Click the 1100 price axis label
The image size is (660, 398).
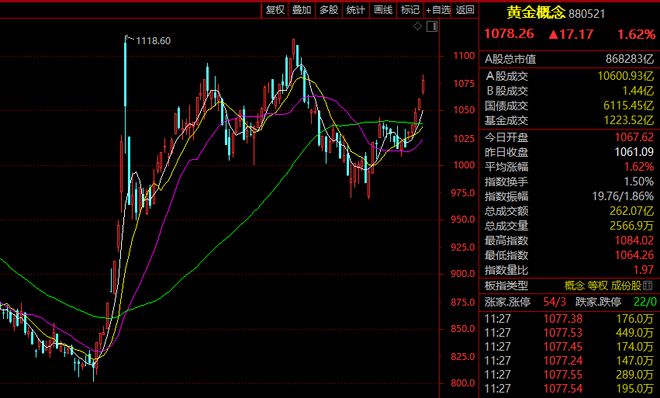(464, 56)
